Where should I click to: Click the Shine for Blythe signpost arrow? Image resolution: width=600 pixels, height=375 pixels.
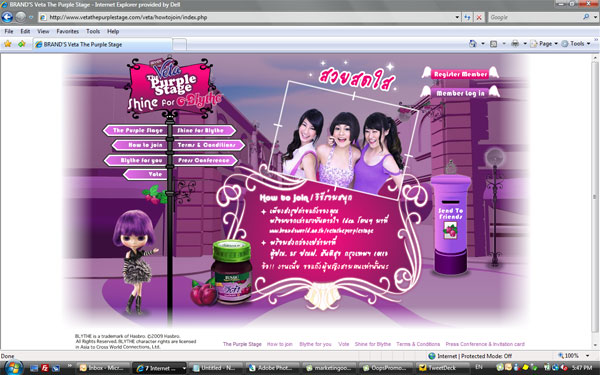coord(205,130)
